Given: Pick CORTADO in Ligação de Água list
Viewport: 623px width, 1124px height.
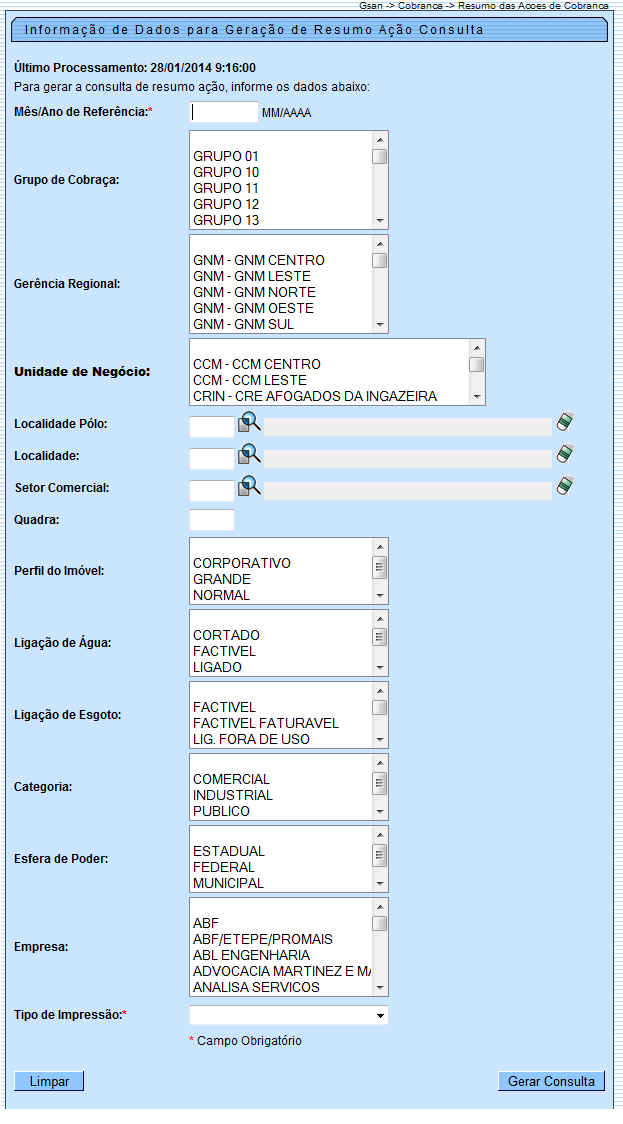Looking at the screenshot, I should click(x=226, y=635).
